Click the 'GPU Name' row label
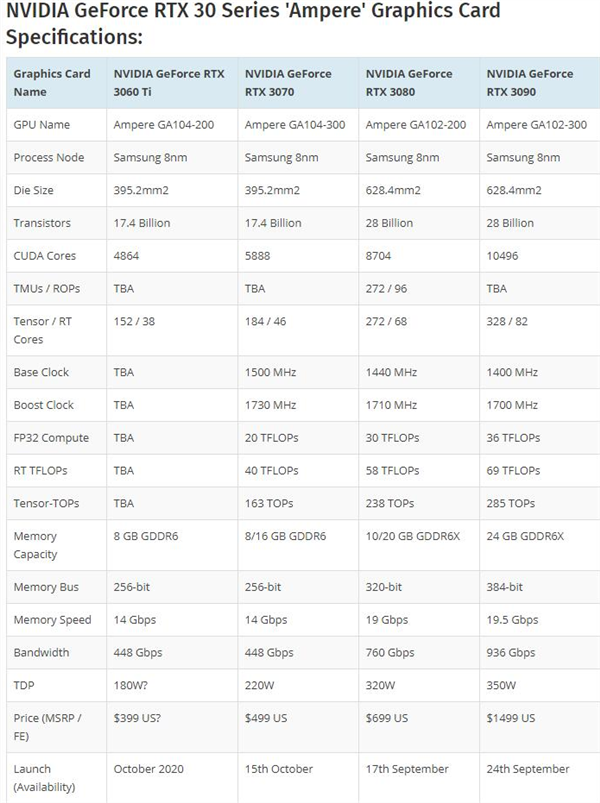Viewport: 600px width, 803px height. 41,125
